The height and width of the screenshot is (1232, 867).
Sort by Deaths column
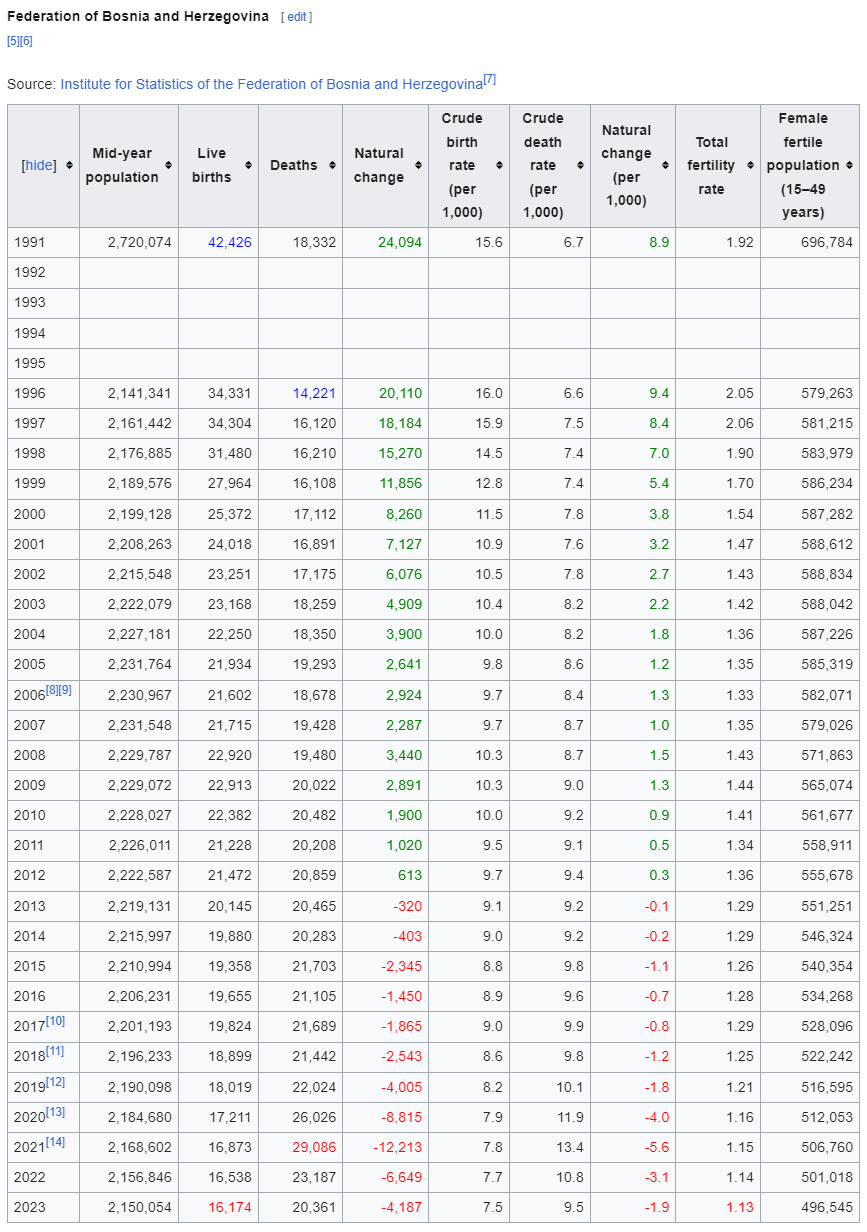click(332, 166)
